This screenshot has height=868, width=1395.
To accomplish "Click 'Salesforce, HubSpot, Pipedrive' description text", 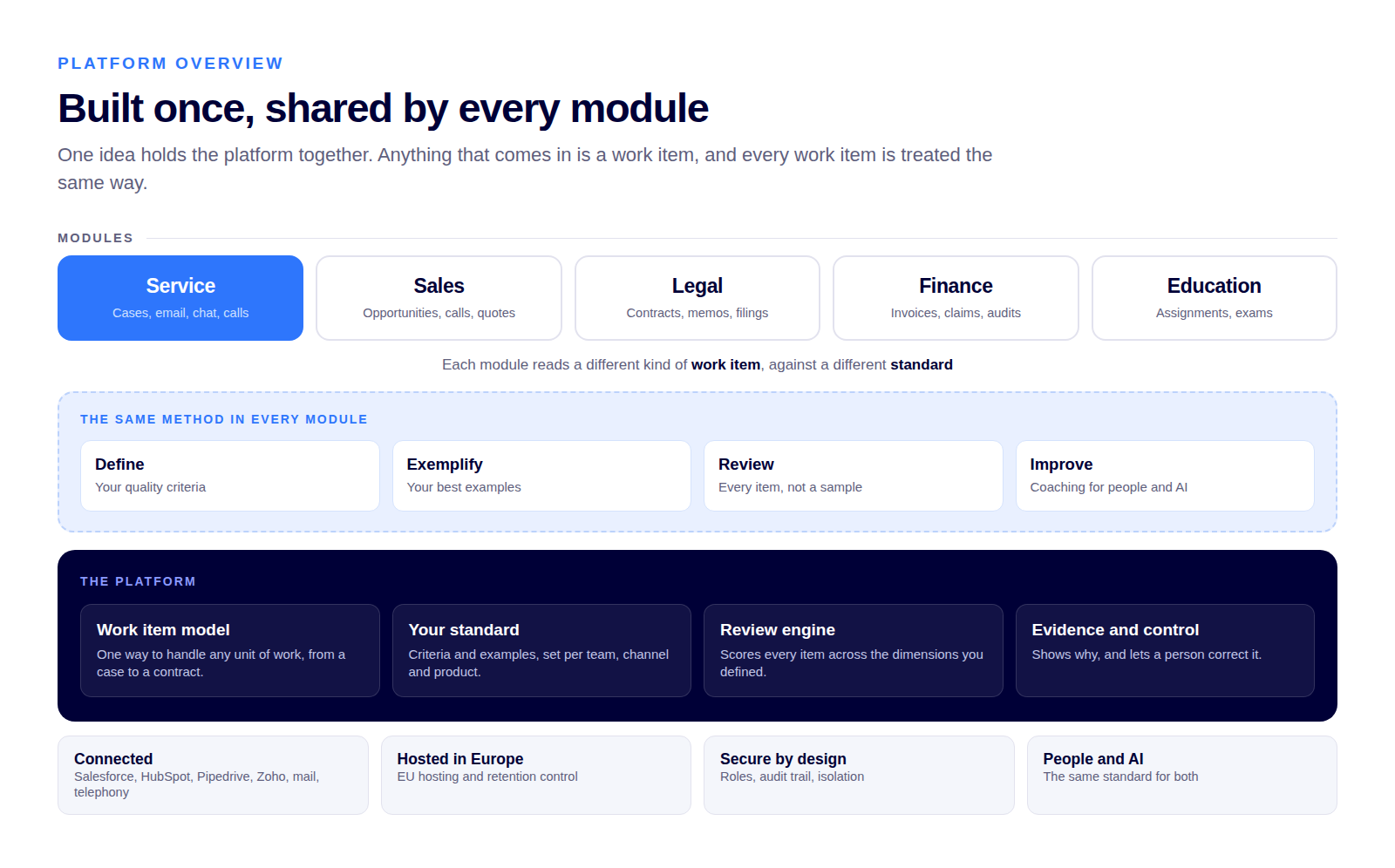I will click(196, 784).
